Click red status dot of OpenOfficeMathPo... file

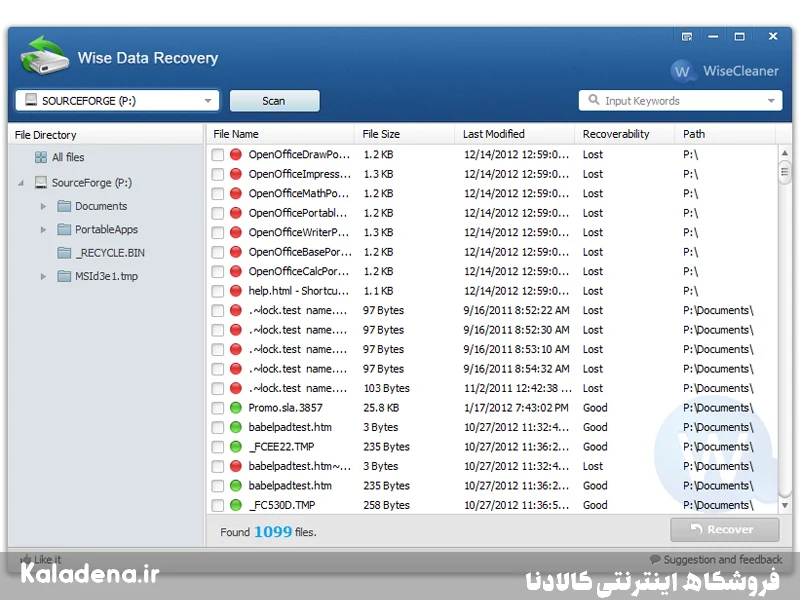tap(236, 193)
